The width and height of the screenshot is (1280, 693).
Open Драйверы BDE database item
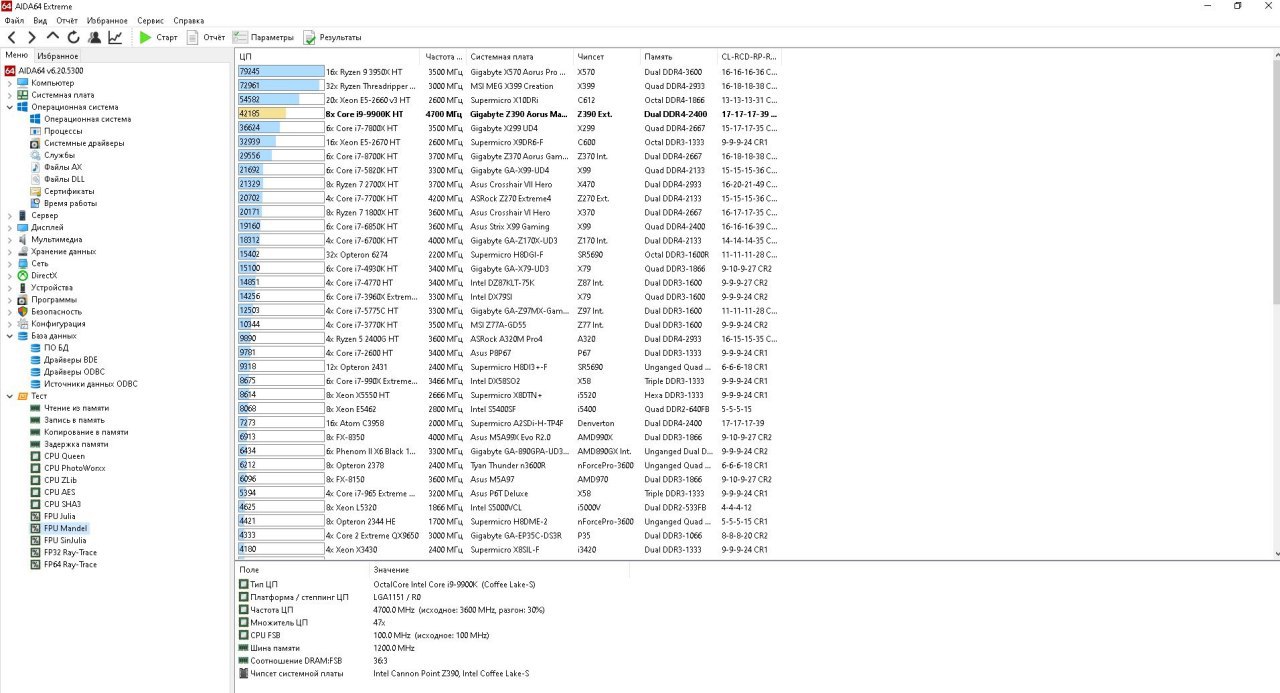point(64,360)
